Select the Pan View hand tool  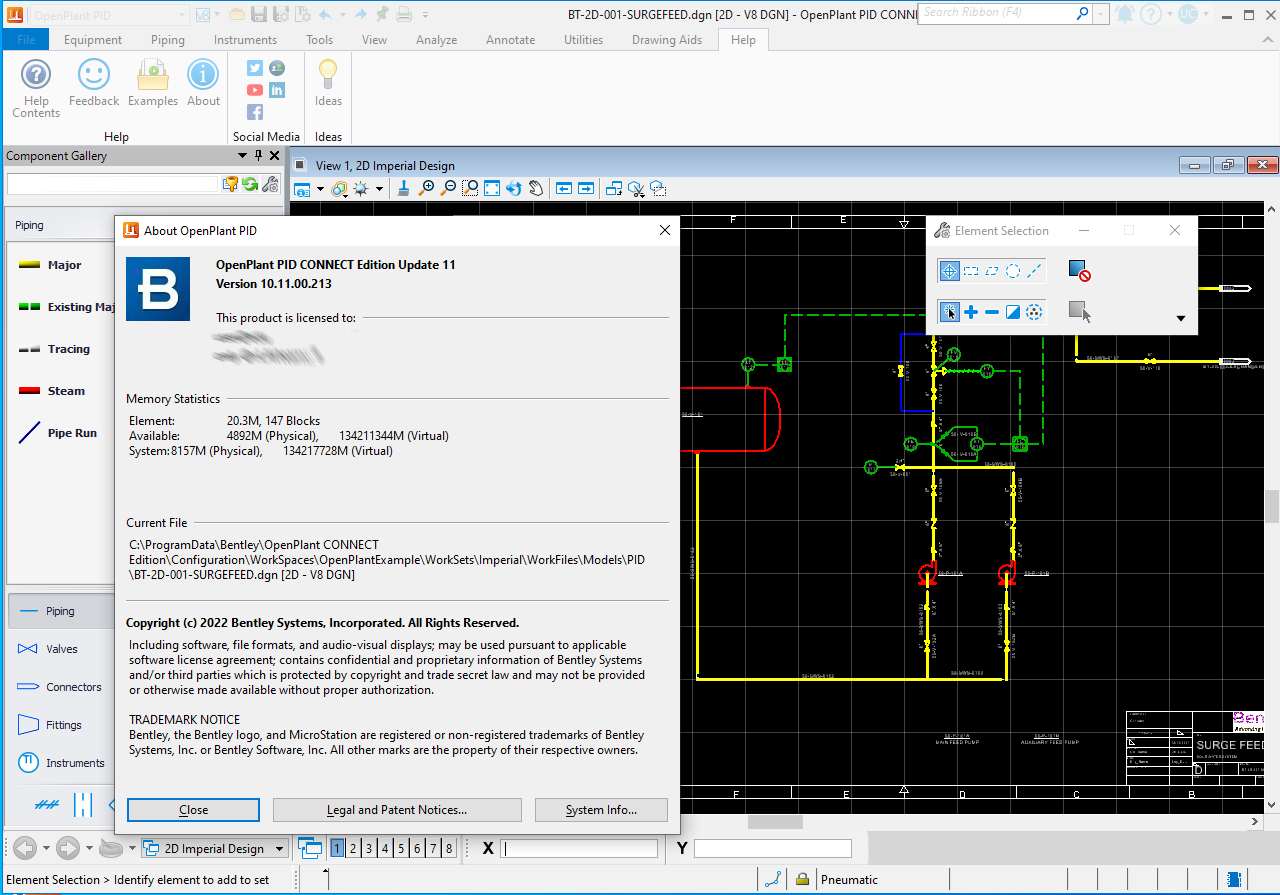pyautogui.click(x=536, y=188)
